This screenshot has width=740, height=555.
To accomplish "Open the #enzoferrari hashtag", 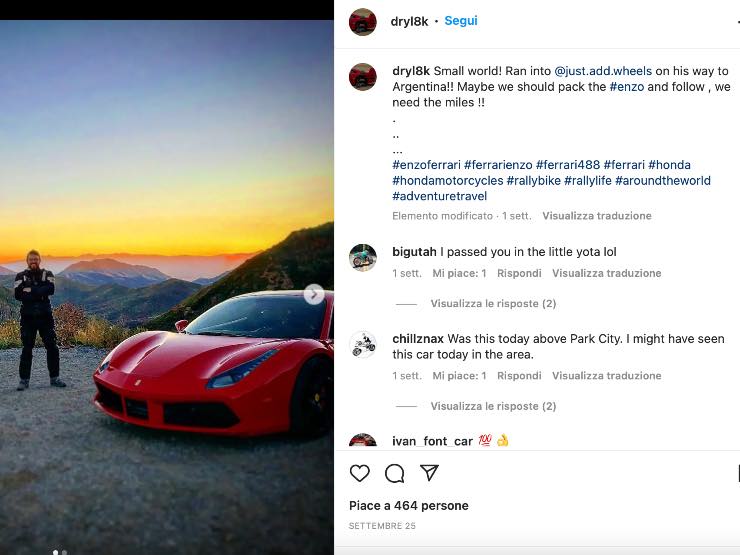I will tap(426, 165).
